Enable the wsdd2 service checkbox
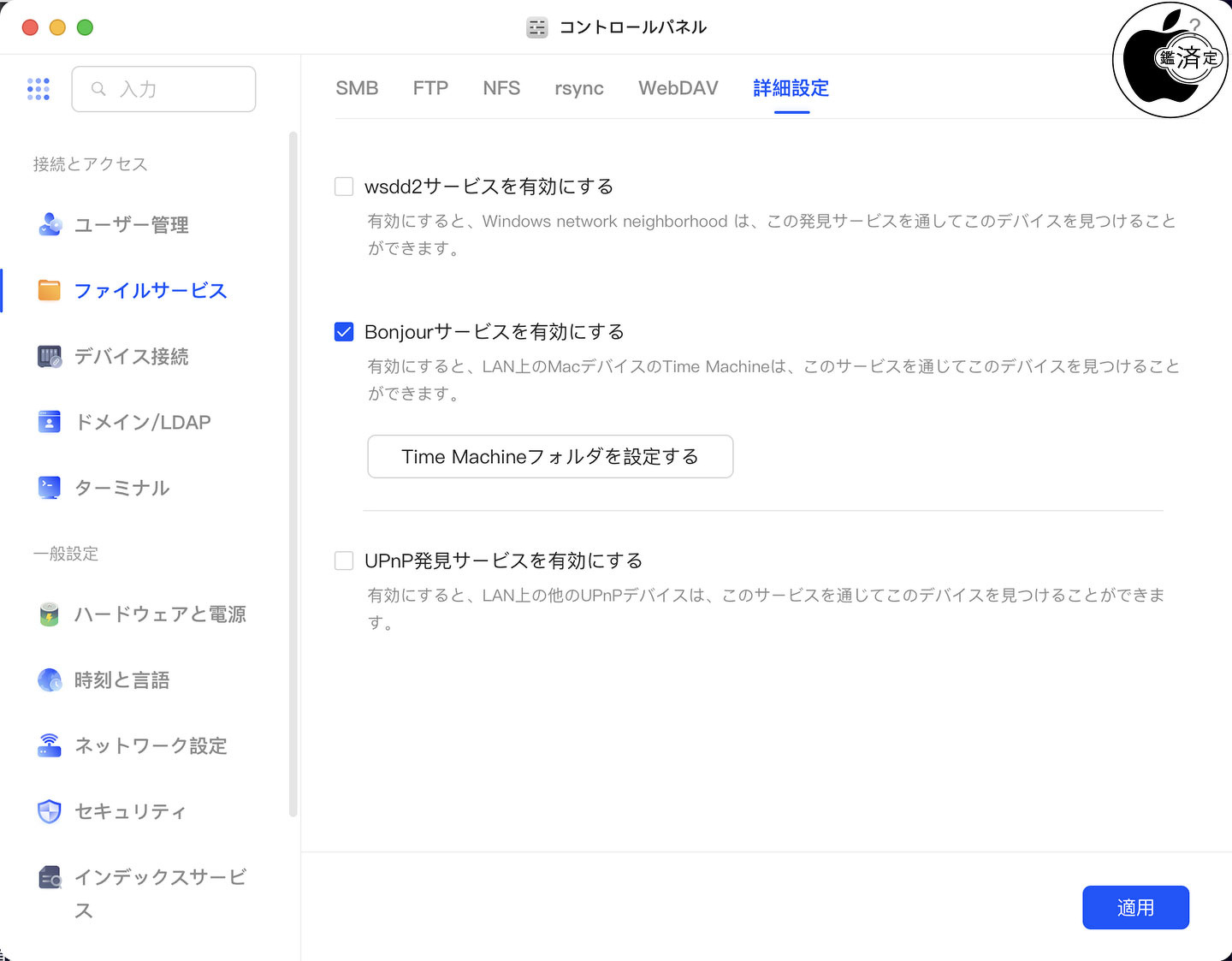This screenshot has width=1232, height=961. [344, 187]
